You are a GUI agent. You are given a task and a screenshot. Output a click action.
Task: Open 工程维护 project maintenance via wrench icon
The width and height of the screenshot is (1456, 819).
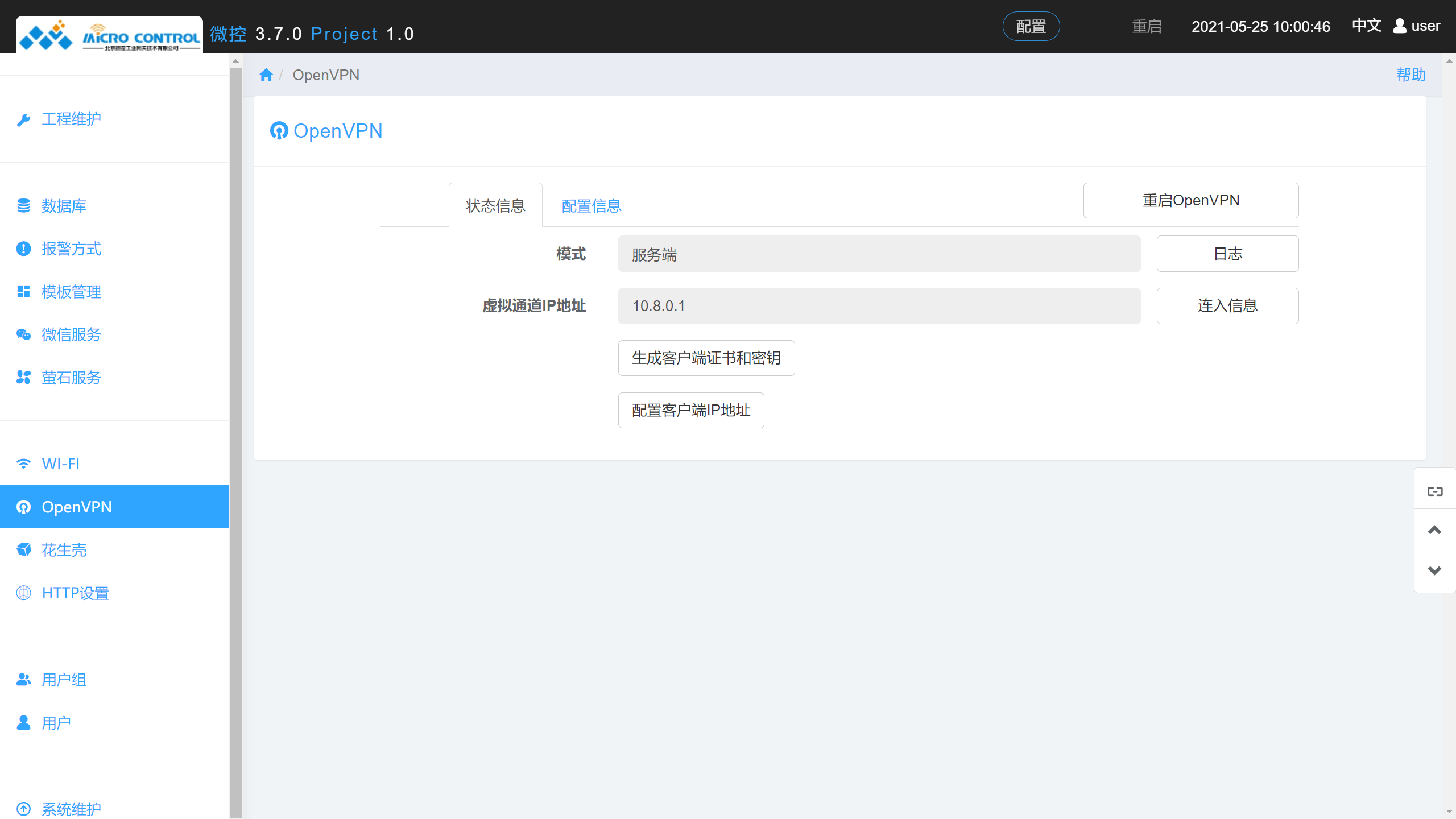pyautogui.click(x=23, y=118)
